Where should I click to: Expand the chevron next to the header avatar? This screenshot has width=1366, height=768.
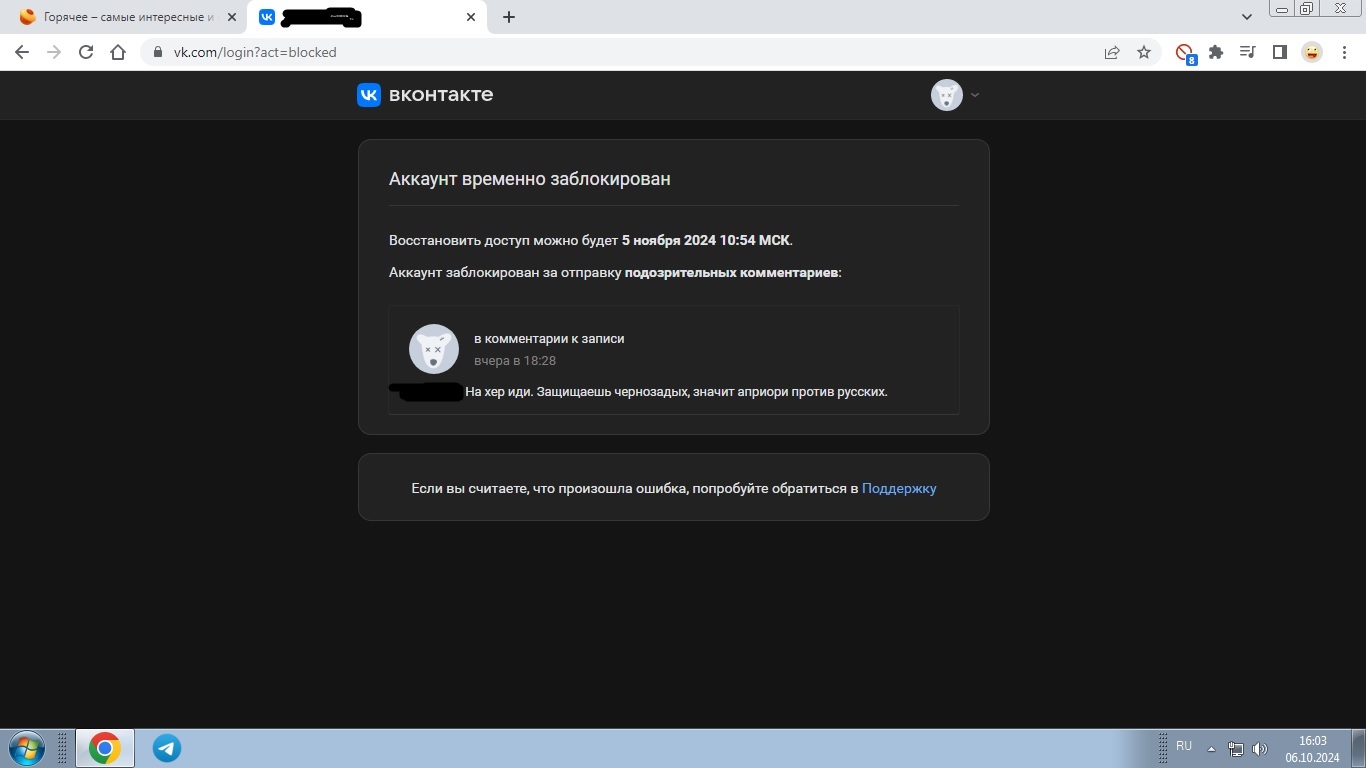coord(975,95)
